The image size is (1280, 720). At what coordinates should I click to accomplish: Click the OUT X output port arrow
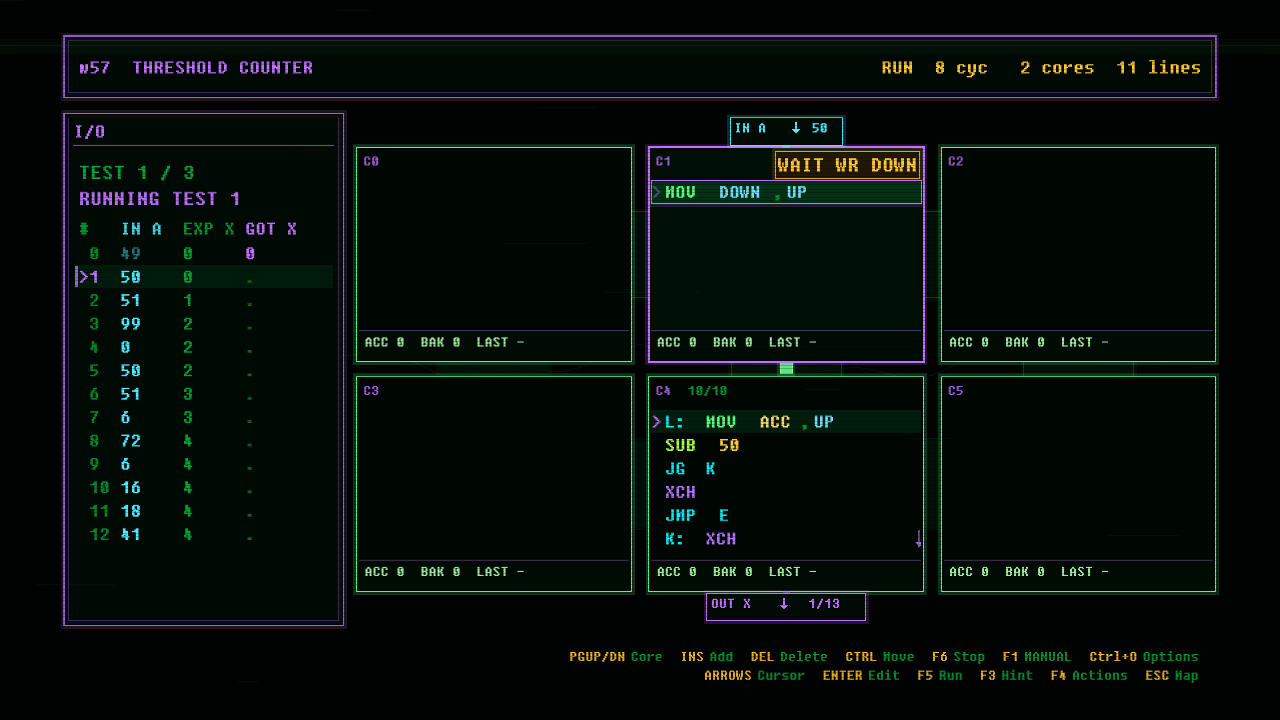[x=784, y=604]
